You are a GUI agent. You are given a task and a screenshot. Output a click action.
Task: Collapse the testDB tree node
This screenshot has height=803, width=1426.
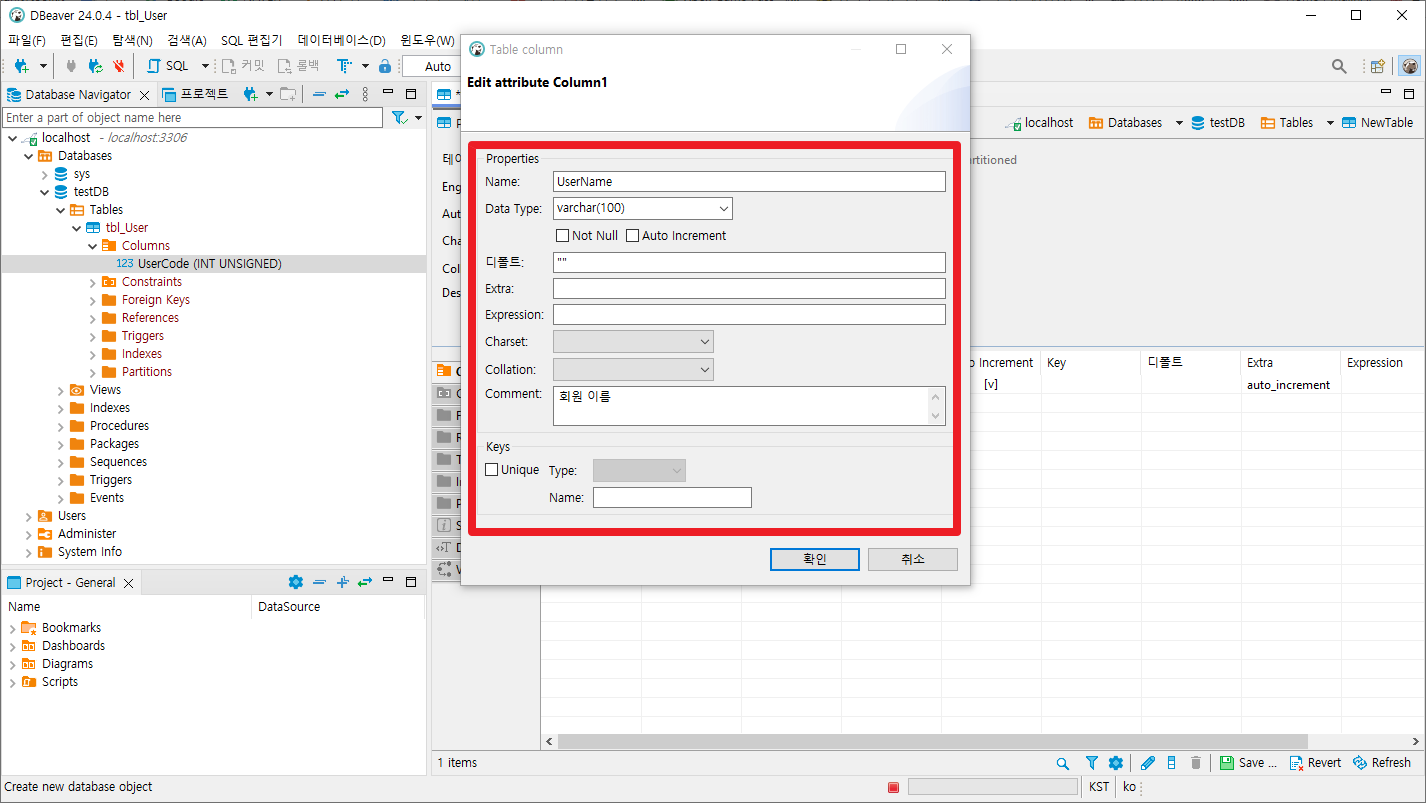(45, 192)
